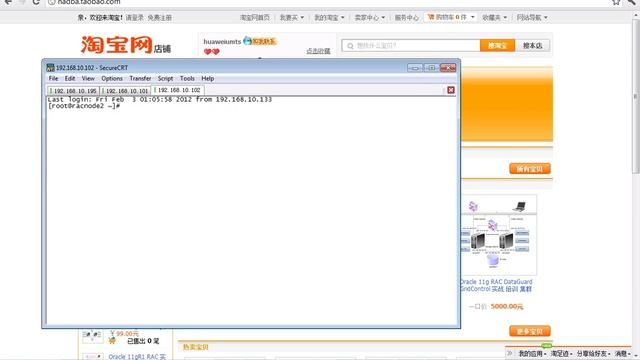This screenshot has width=640, height=360.
Task: Click the huaweiumts shop name
Action: 222,42
